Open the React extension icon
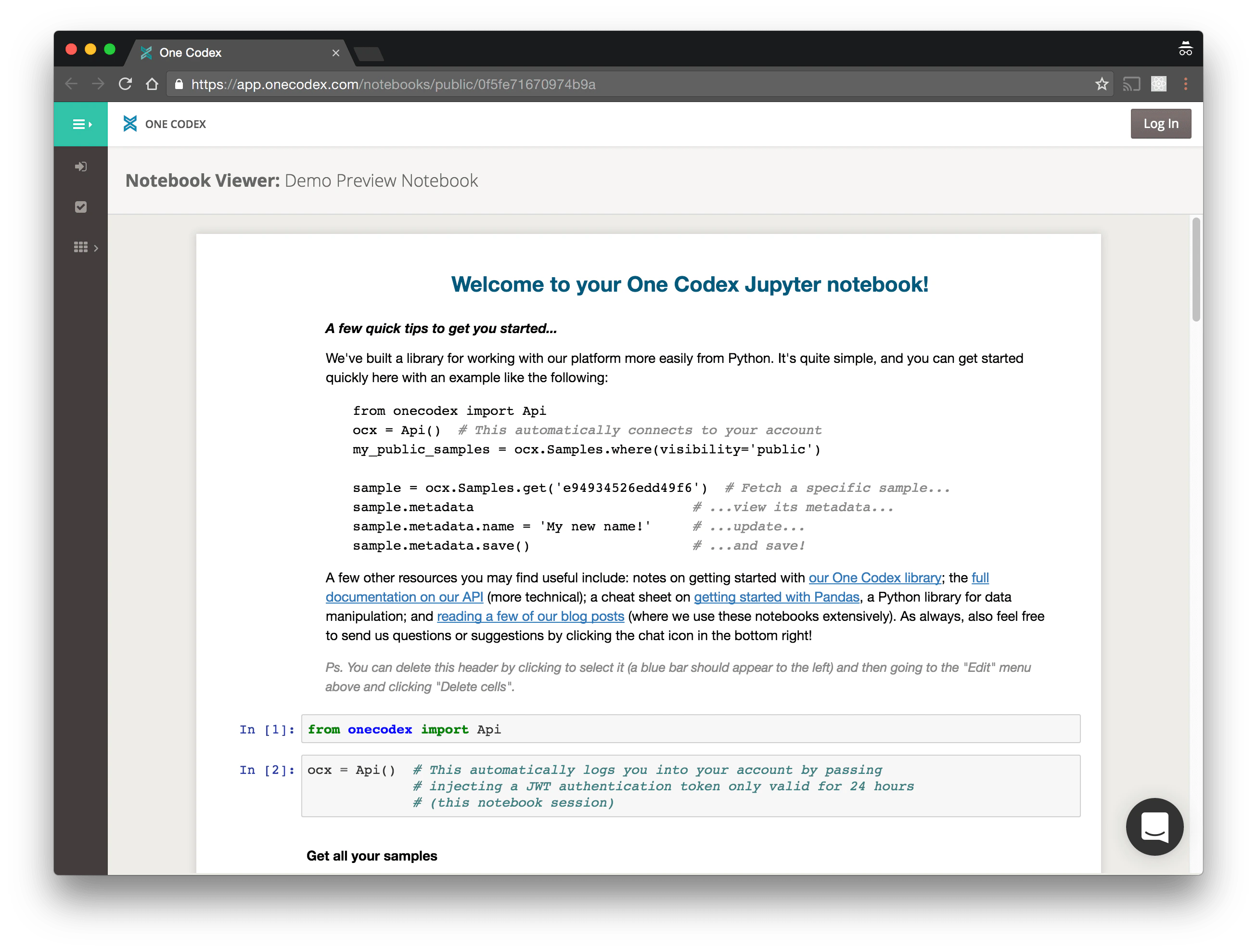 [1158, 84]
